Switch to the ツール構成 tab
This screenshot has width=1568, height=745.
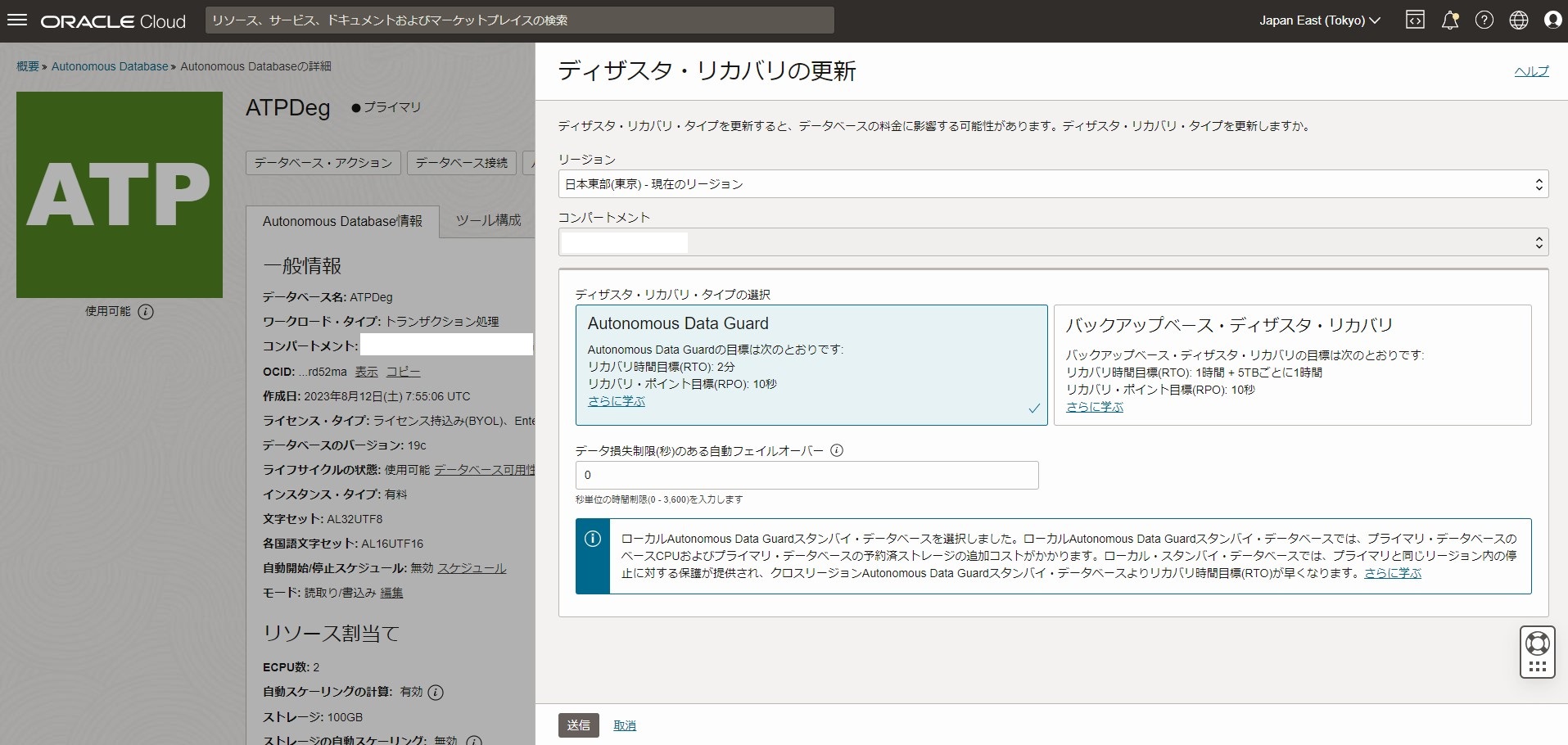[488, 220]
